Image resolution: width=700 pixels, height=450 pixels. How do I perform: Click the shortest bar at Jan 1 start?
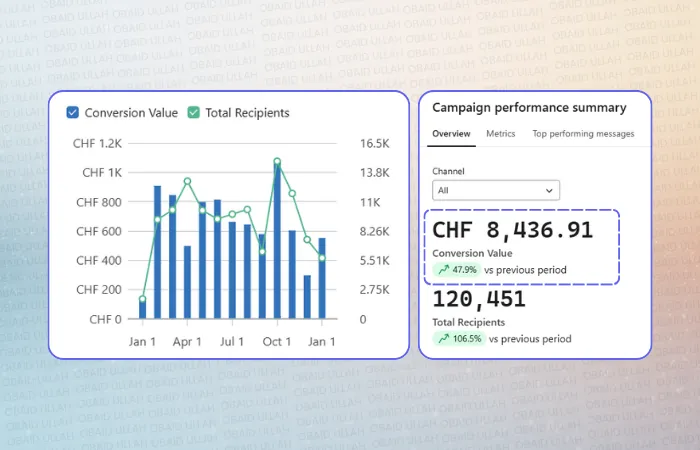[x=142, y=308]
